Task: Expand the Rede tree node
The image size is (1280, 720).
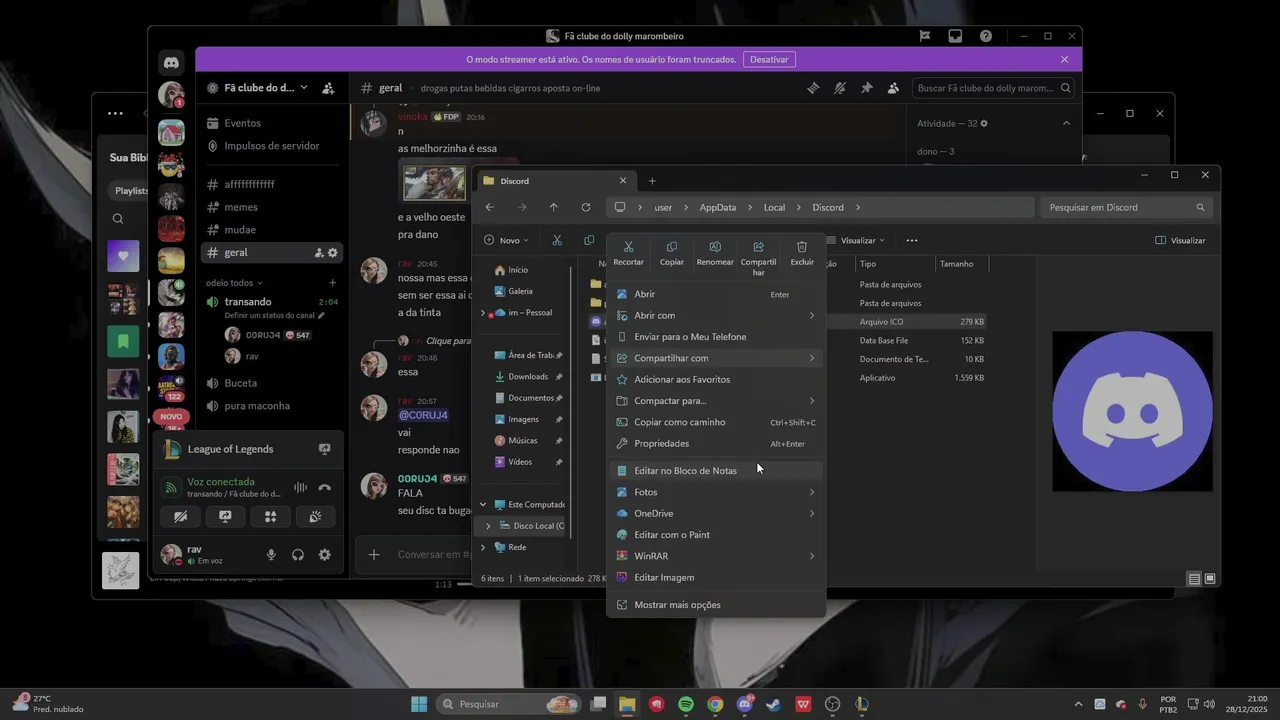Action: [x=483, y=547]
